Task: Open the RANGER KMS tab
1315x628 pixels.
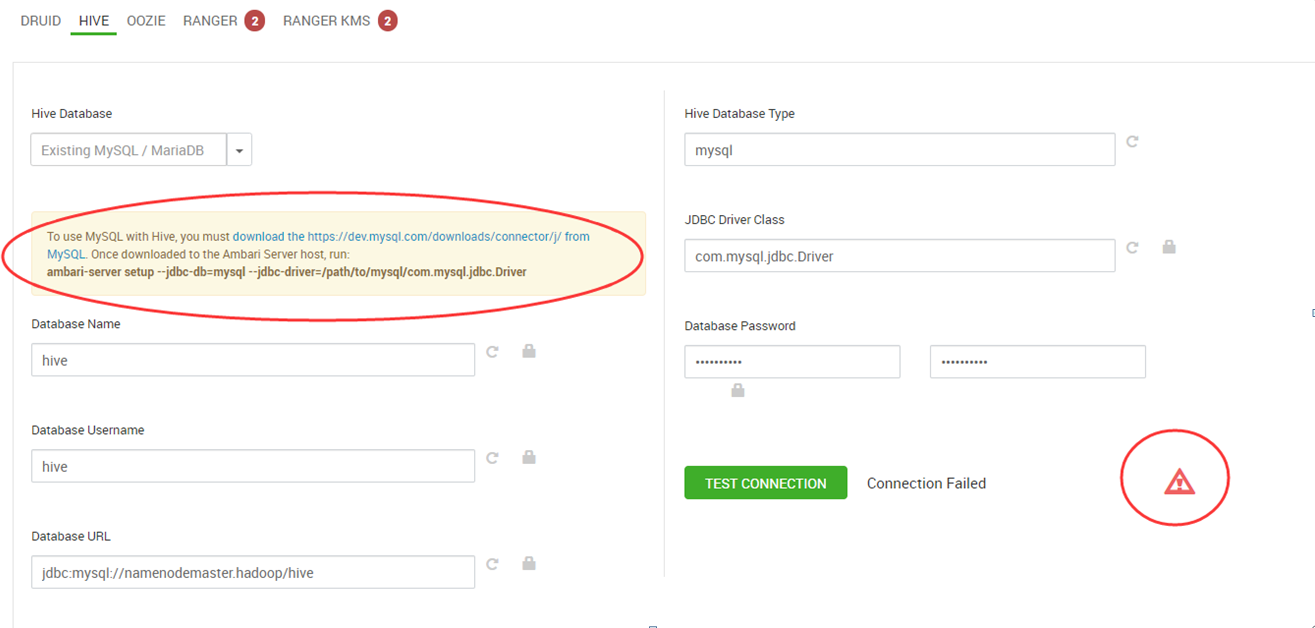Action: tap(327, 21)
